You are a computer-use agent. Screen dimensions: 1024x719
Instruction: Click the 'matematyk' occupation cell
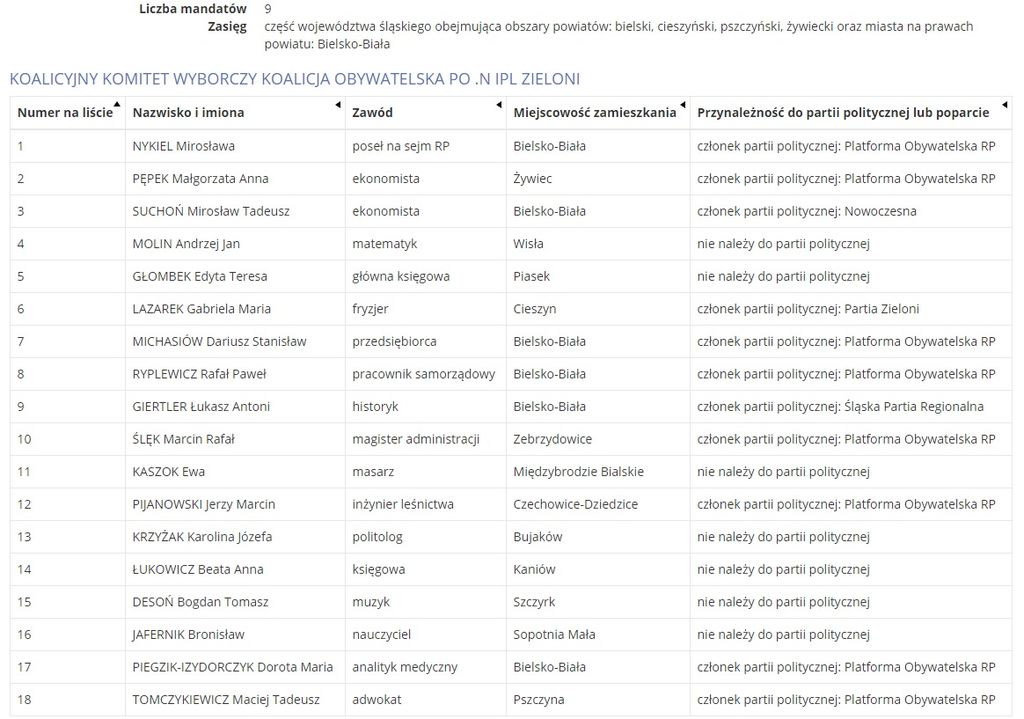(385, 244)
